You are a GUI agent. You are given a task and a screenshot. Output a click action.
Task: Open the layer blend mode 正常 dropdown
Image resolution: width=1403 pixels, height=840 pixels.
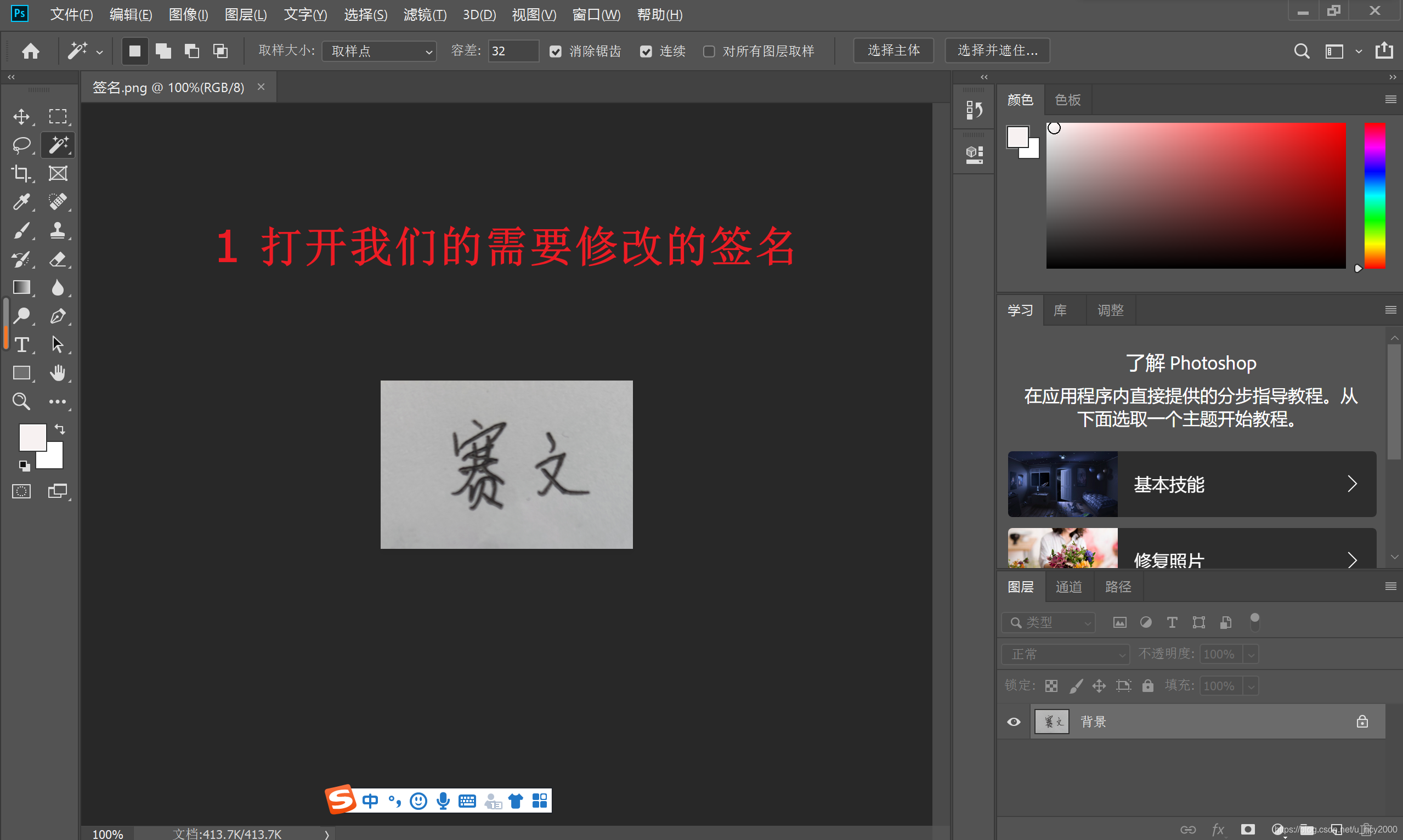tap(1066, 654)
